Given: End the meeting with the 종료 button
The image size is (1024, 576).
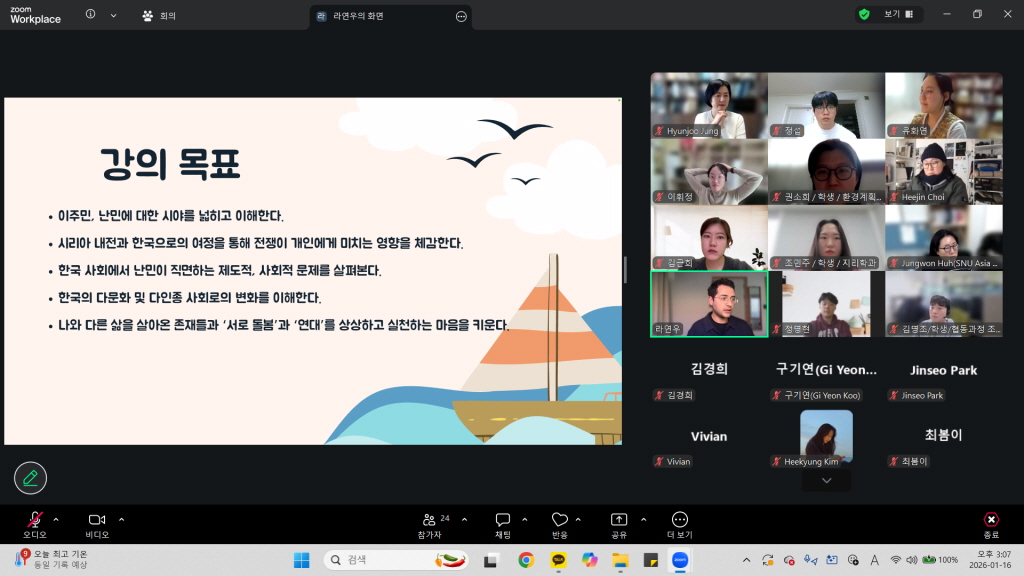Looking at the screenshot, I should 990,520.
